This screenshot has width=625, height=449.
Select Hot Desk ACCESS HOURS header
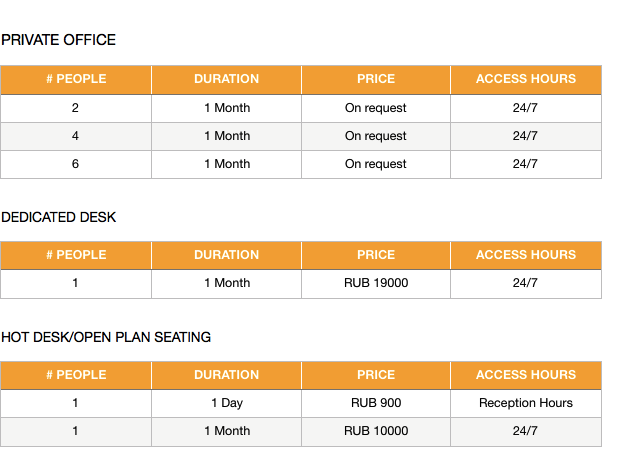[x=526, y=375]
